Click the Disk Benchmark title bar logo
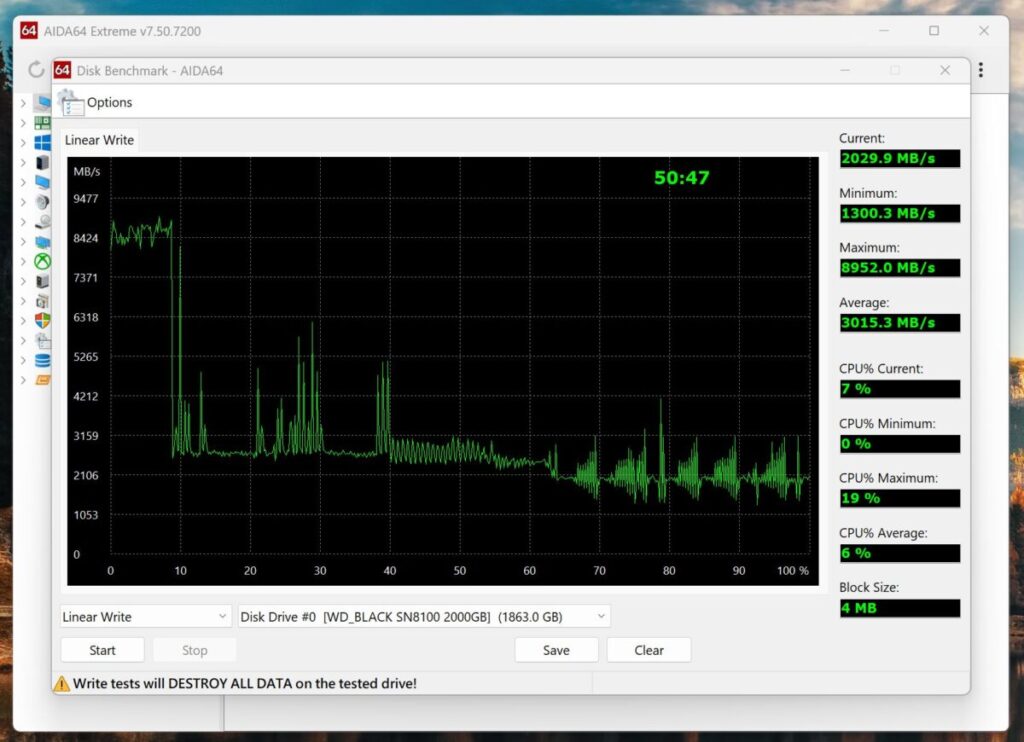The width and height of the screenshot is (1024, 742). 62,70
